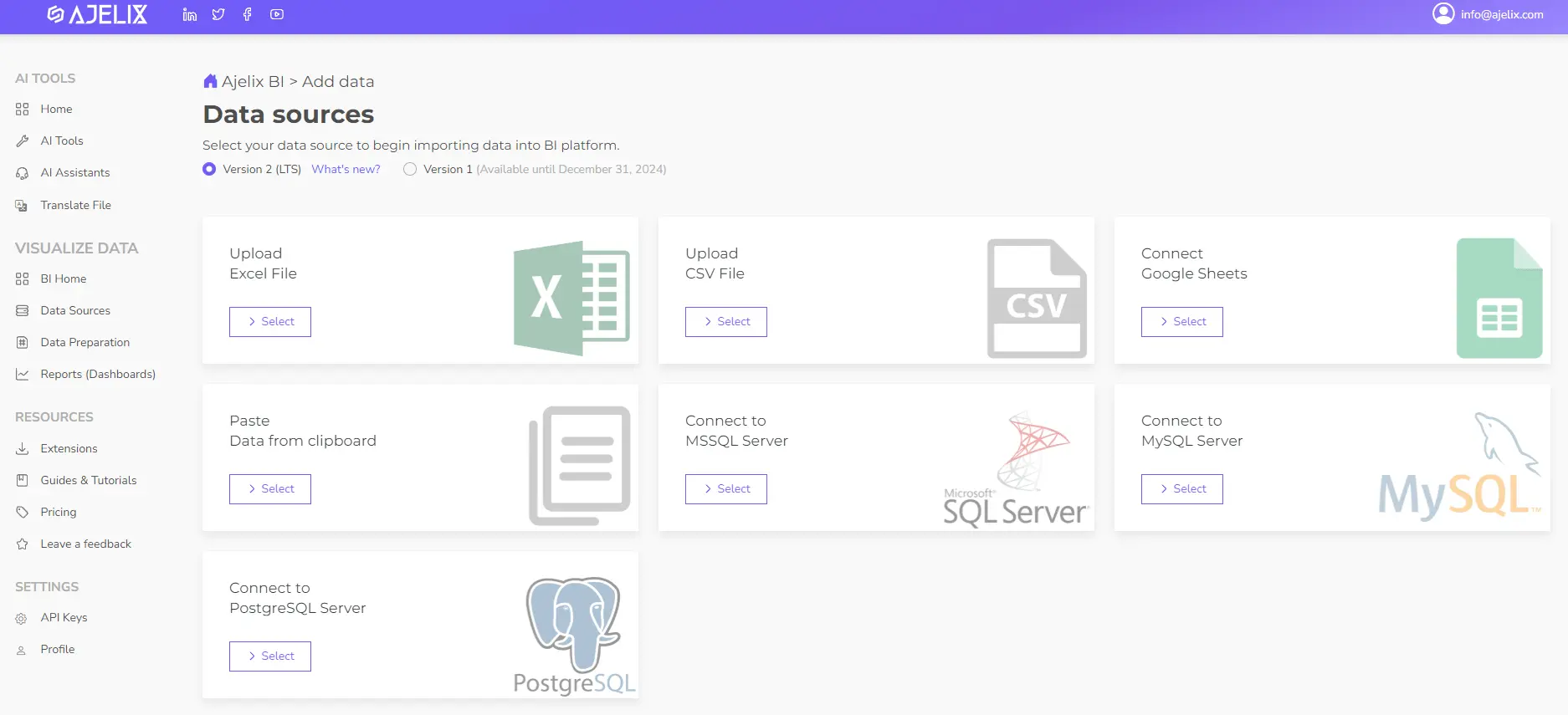The height and width of the screenshot is (715, 1568).
Task: Click the database icon beside Data Sources
Action: click(x=22, y=310)
